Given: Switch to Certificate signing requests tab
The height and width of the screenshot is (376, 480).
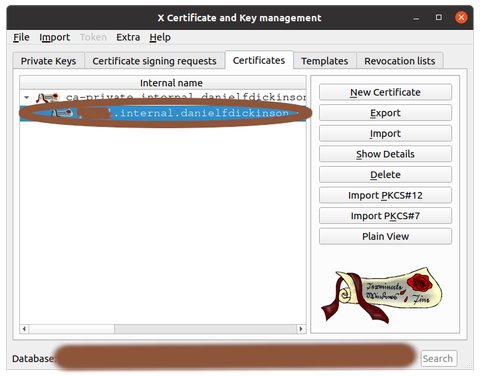Looking at the screenshot, I should (154, 61).
